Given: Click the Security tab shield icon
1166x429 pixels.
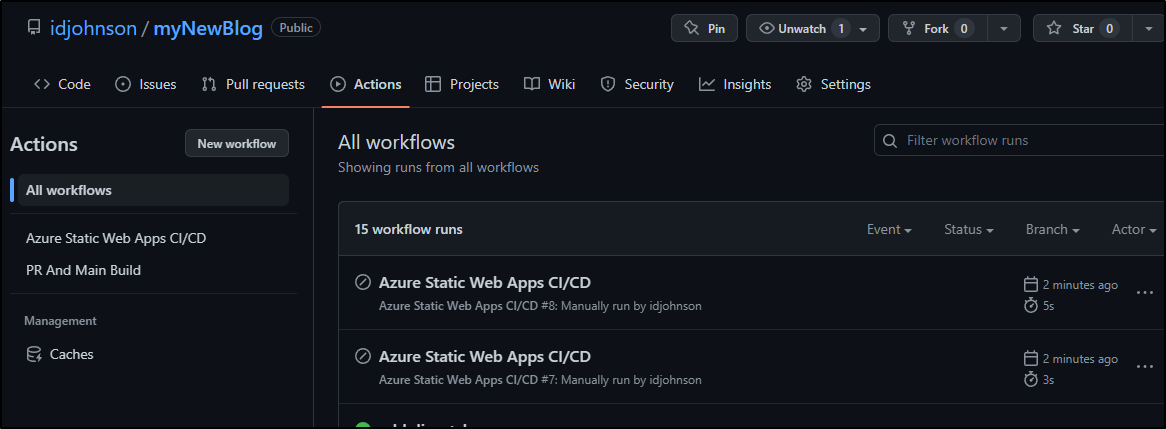Looking at the screenshot, I should coord(608,84).
